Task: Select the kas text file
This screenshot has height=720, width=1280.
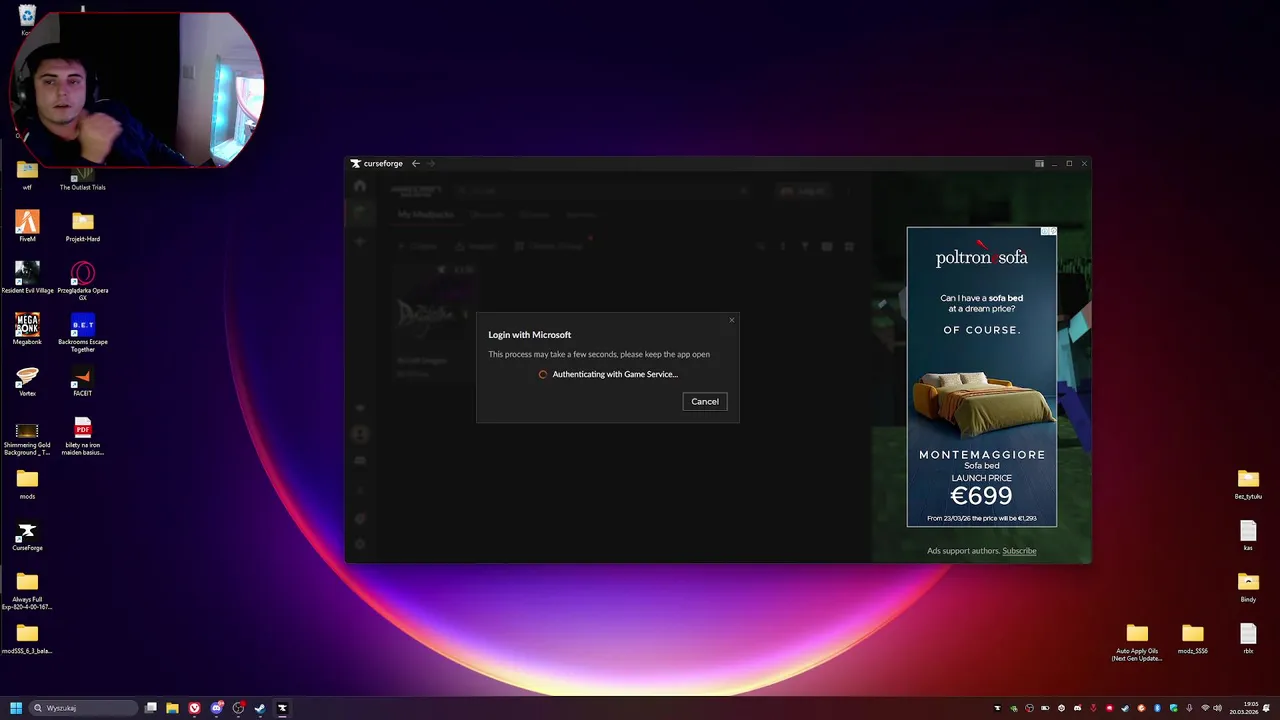Action: point(1248,536)
